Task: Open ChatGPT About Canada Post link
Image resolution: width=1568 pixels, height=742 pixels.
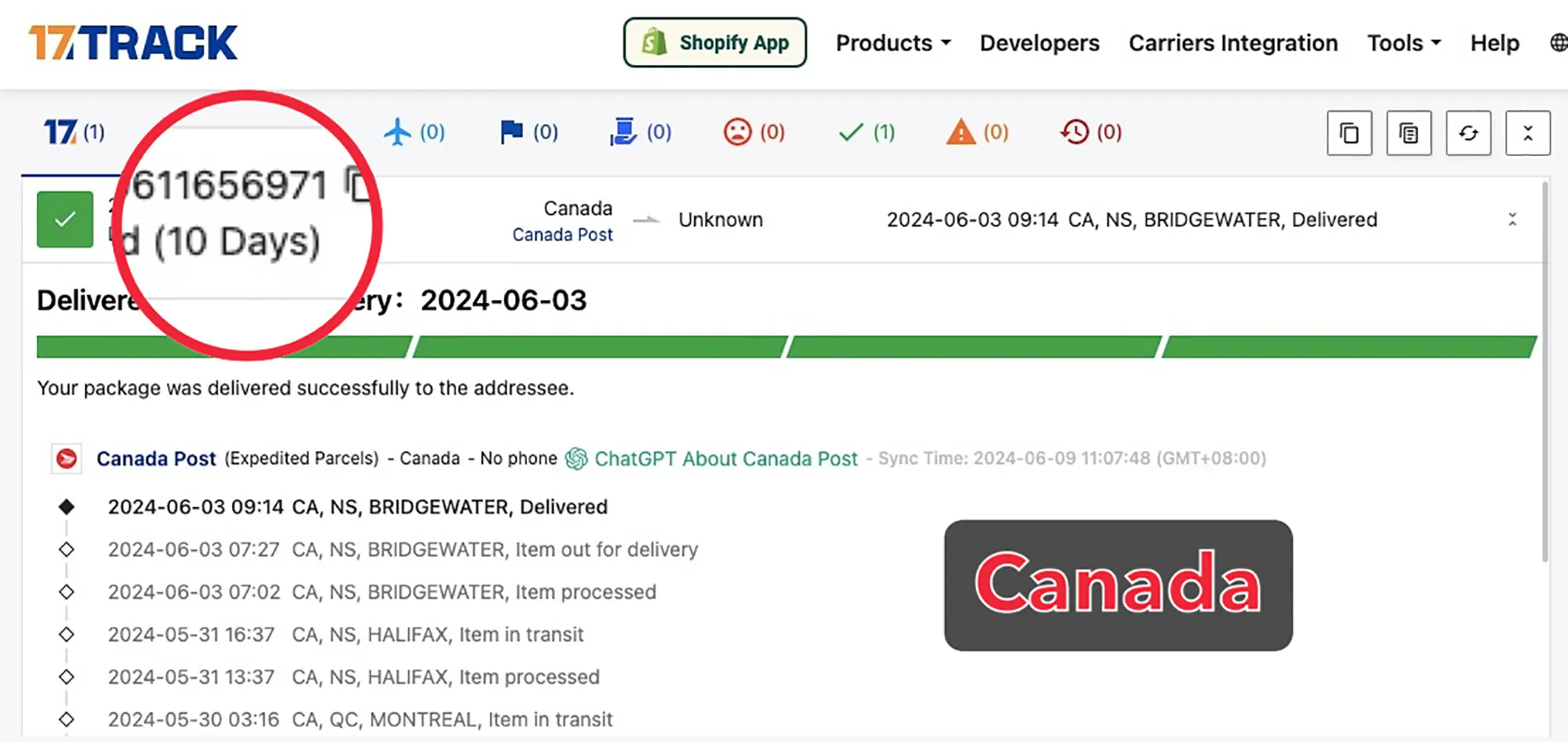Action: (x=726, y=458)
